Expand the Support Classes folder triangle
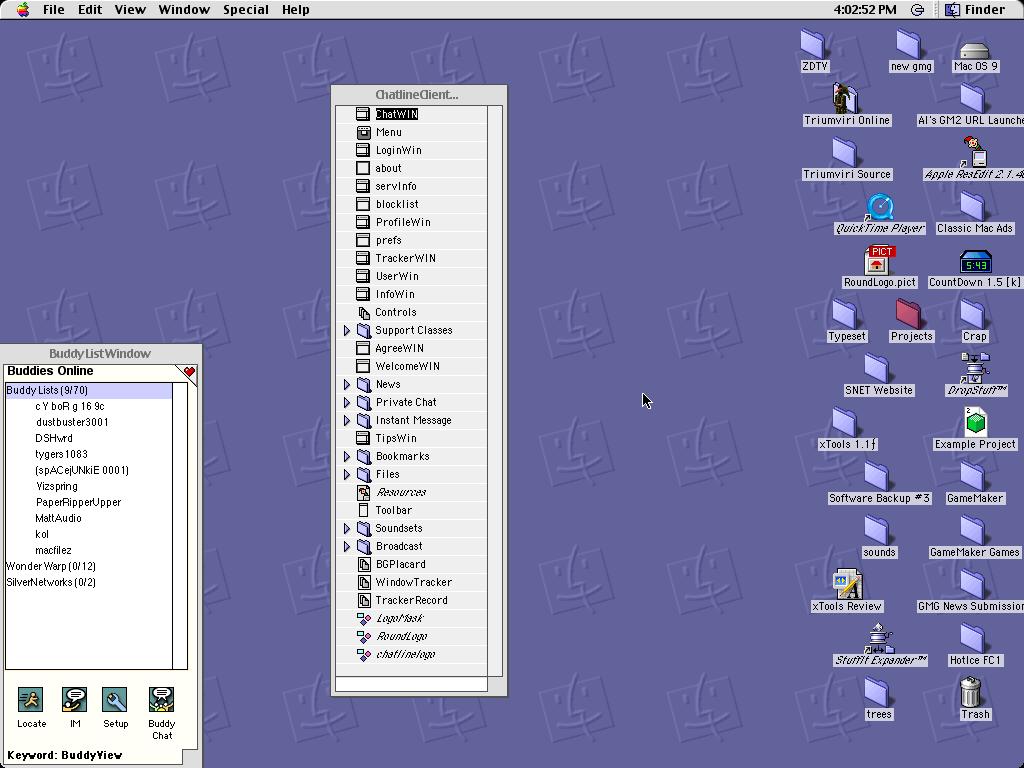Image resolution: width=1024 pixels, height=768 pixels. point(347,330)
